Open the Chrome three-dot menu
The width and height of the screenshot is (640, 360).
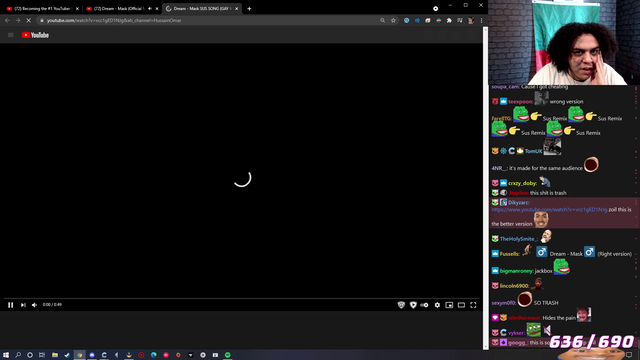tap(481, 20)
